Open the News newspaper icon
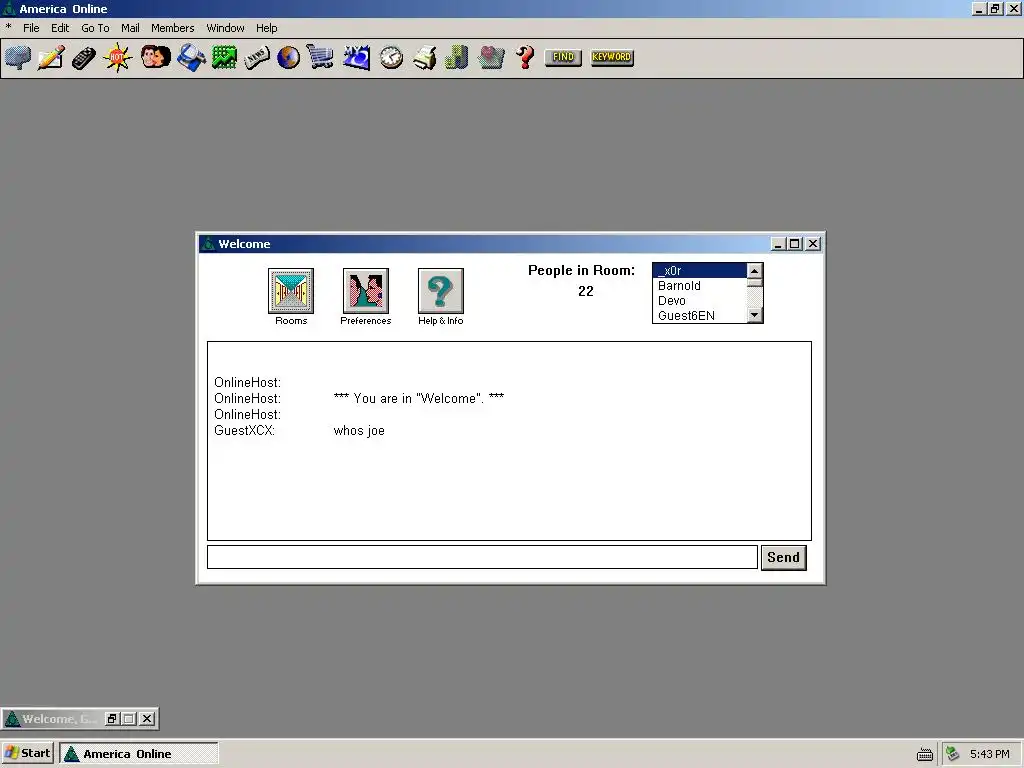Screen dimensions: 1024x768 click(257, 57)
